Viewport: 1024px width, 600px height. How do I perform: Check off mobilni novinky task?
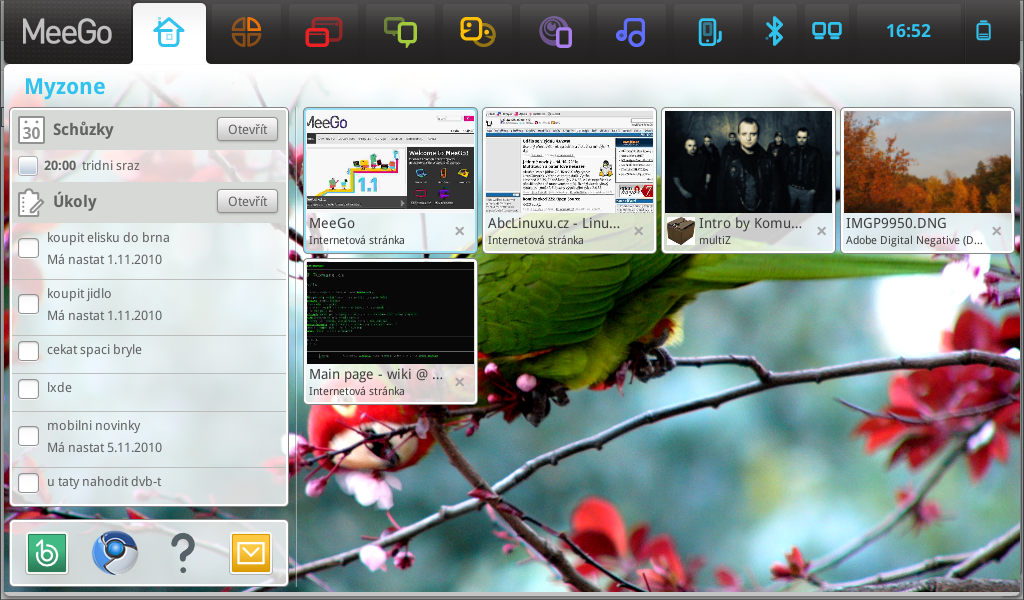point(28,436)
